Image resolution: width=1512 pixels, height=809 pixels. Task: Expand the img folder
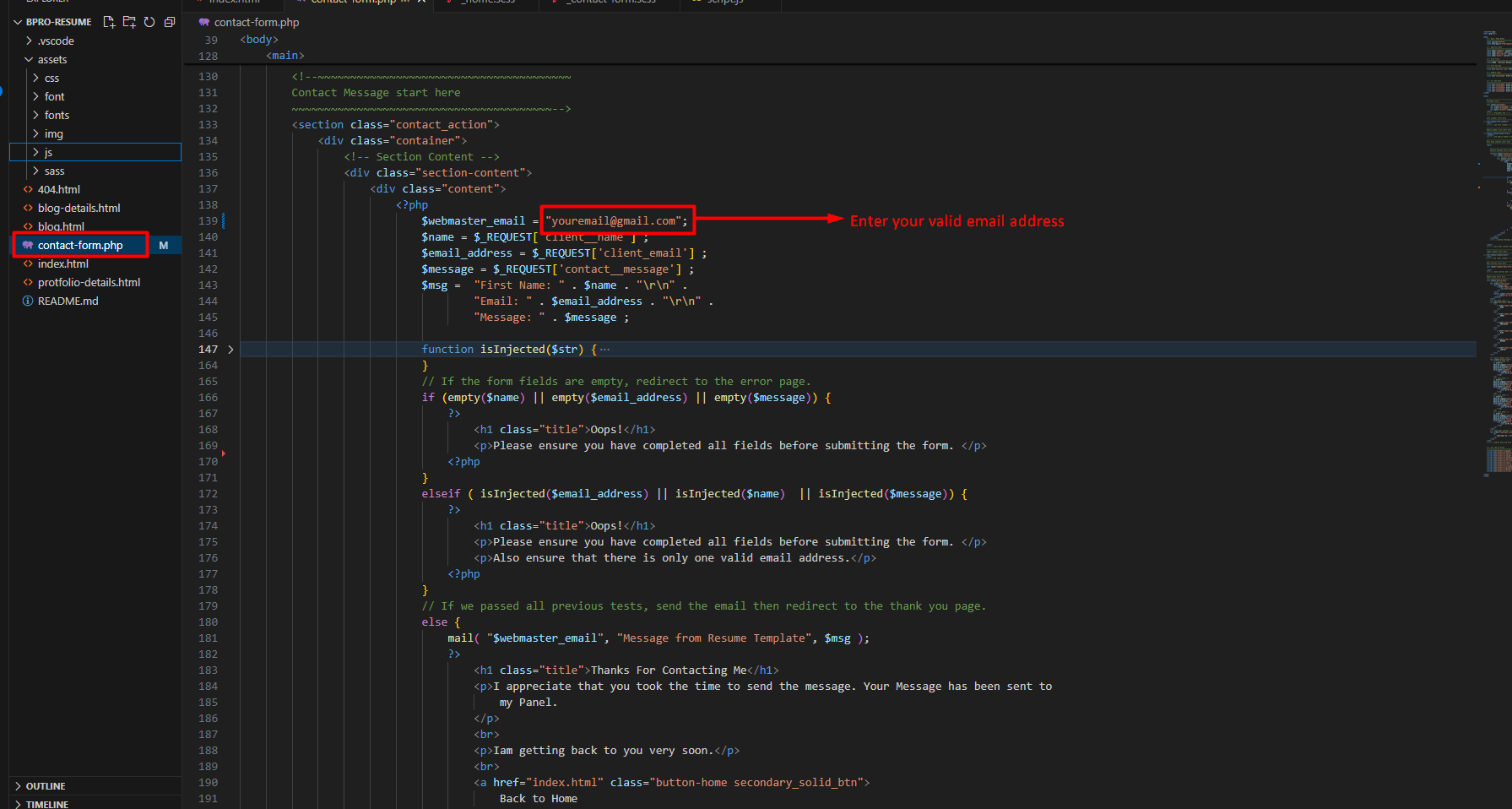pyautogui.click(x=36, y=134)
